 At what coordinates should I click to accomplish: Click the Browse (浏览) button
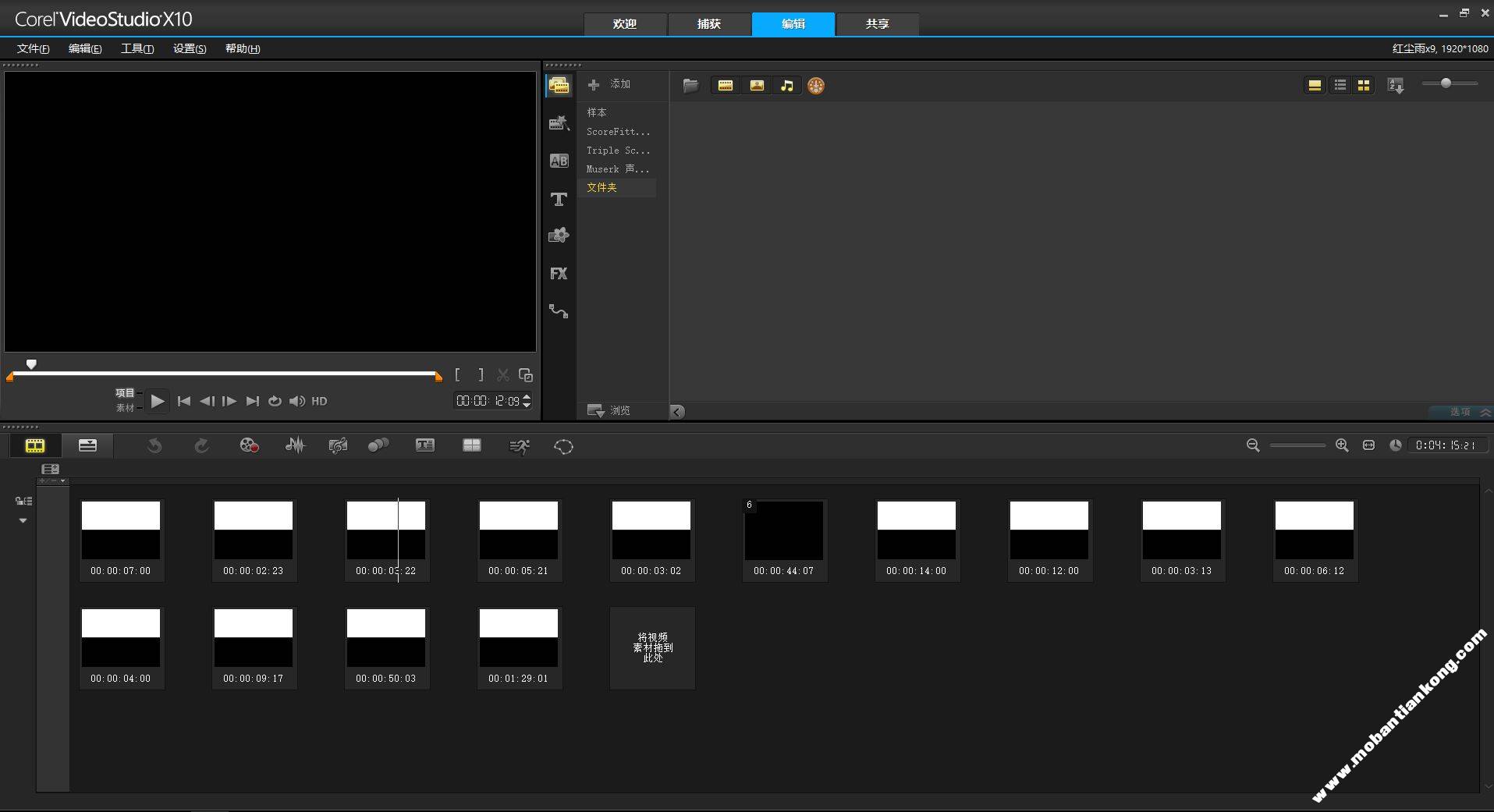609,410
